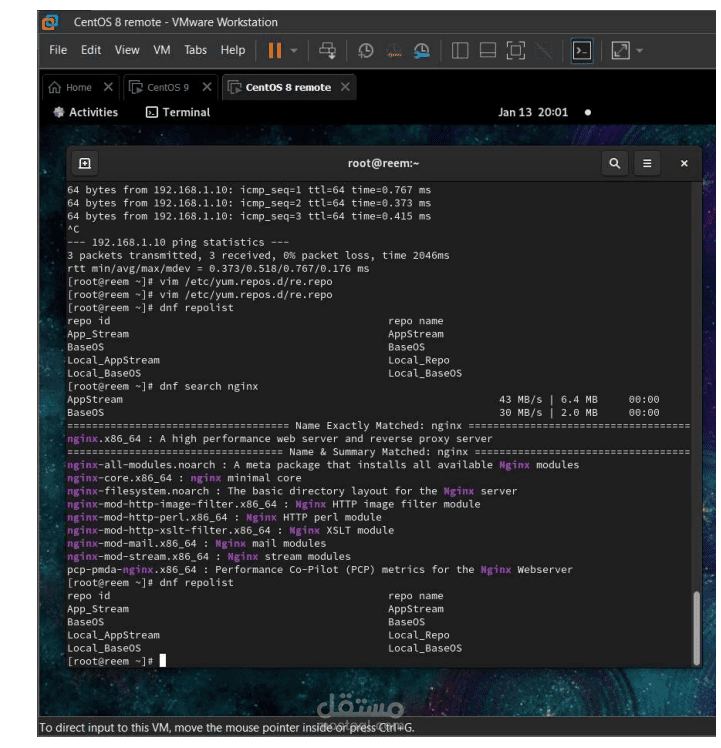Close the root@reem terminal window
The image size is (721, 748).
[x=684, y=164]
